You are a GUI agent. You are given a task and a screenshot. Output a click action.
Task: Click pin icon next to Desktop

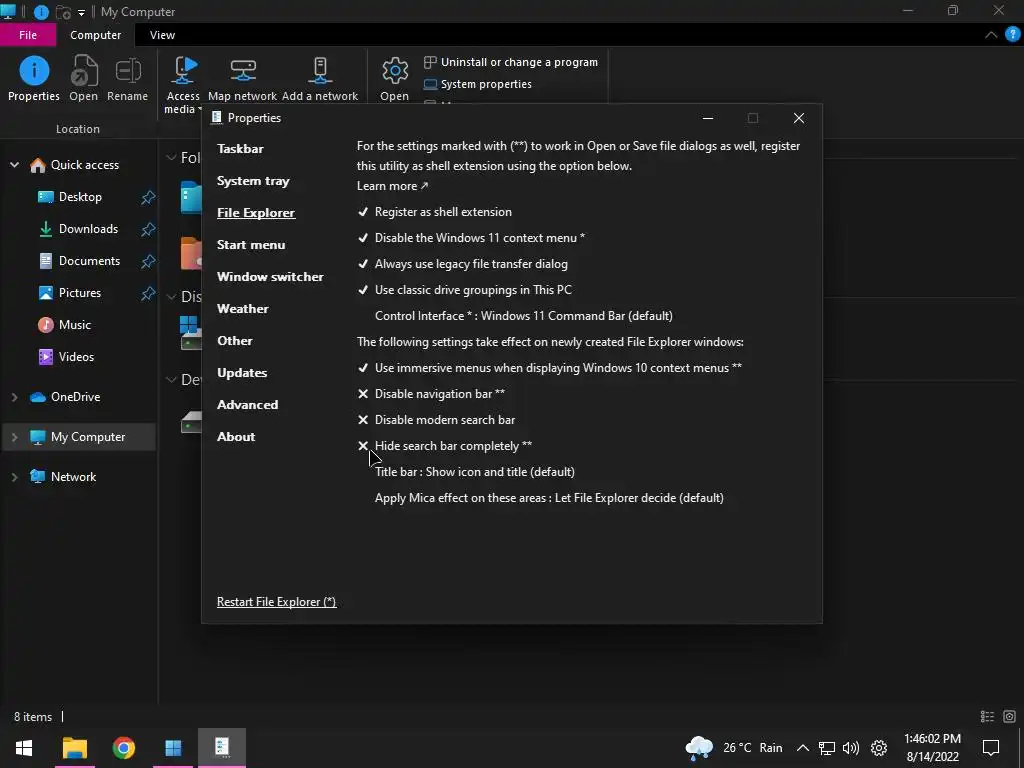click(148, 197)
